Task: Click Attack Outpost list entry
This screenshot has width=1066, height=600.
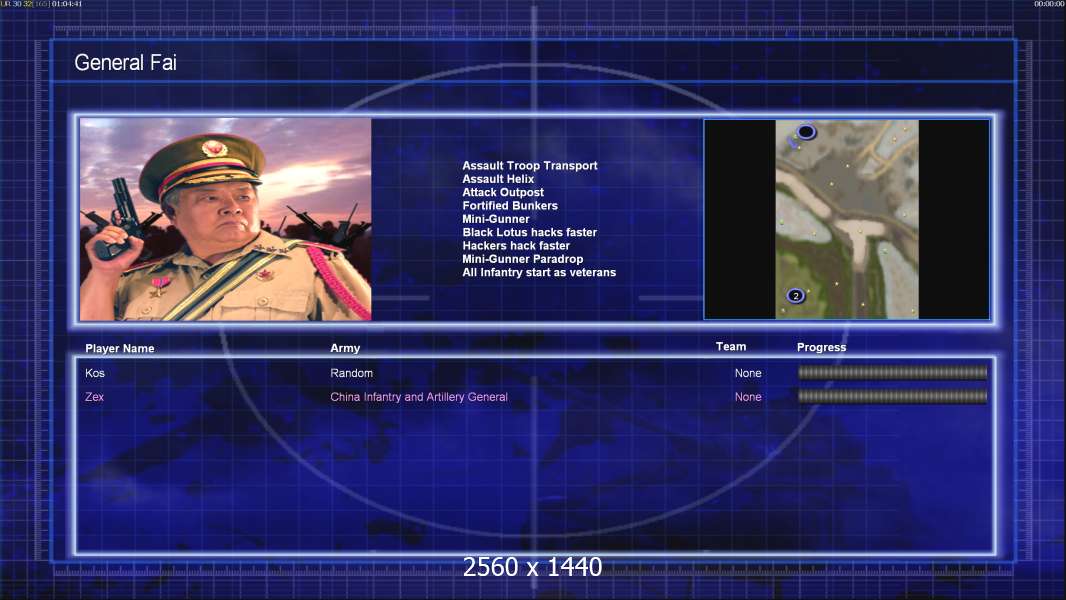Action: tap(503, 192)
